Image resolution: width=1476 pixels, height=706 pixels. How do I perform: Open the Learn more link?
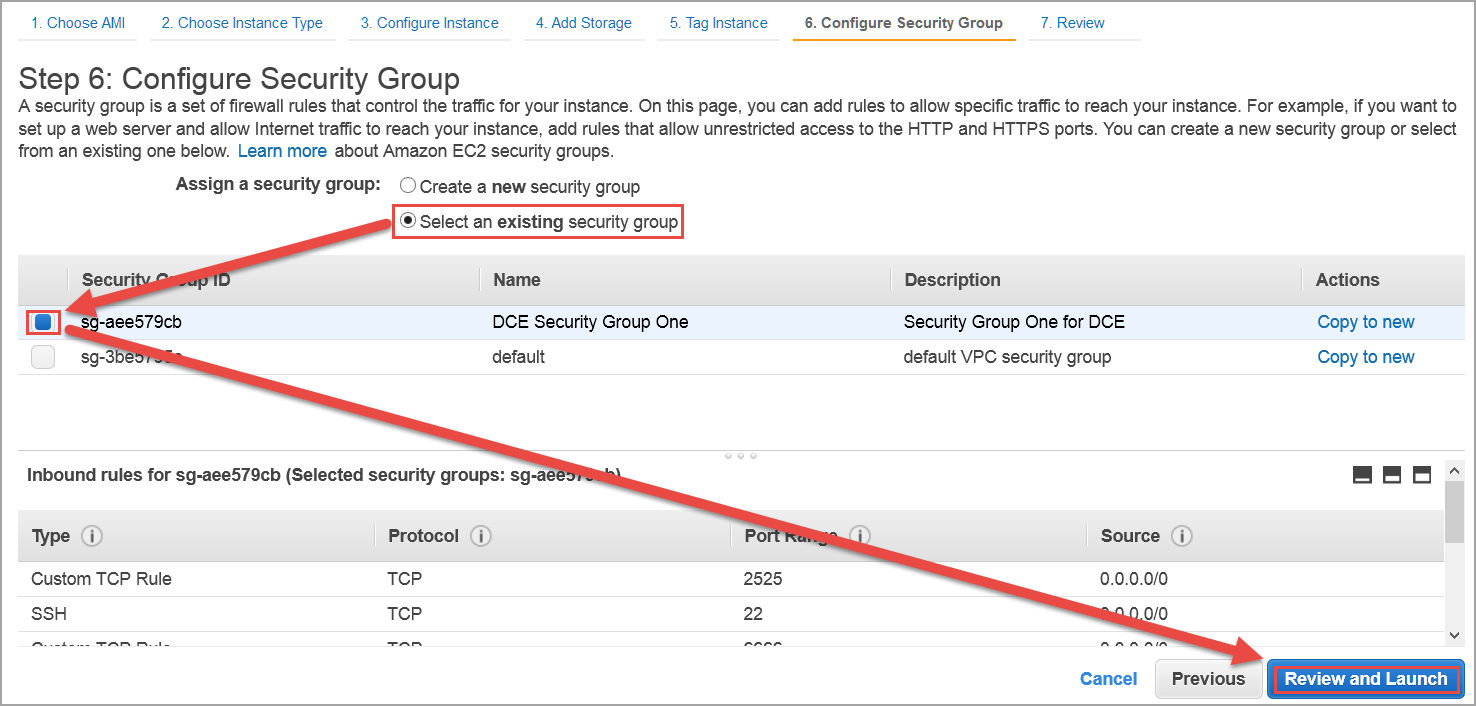pos(282,151)
